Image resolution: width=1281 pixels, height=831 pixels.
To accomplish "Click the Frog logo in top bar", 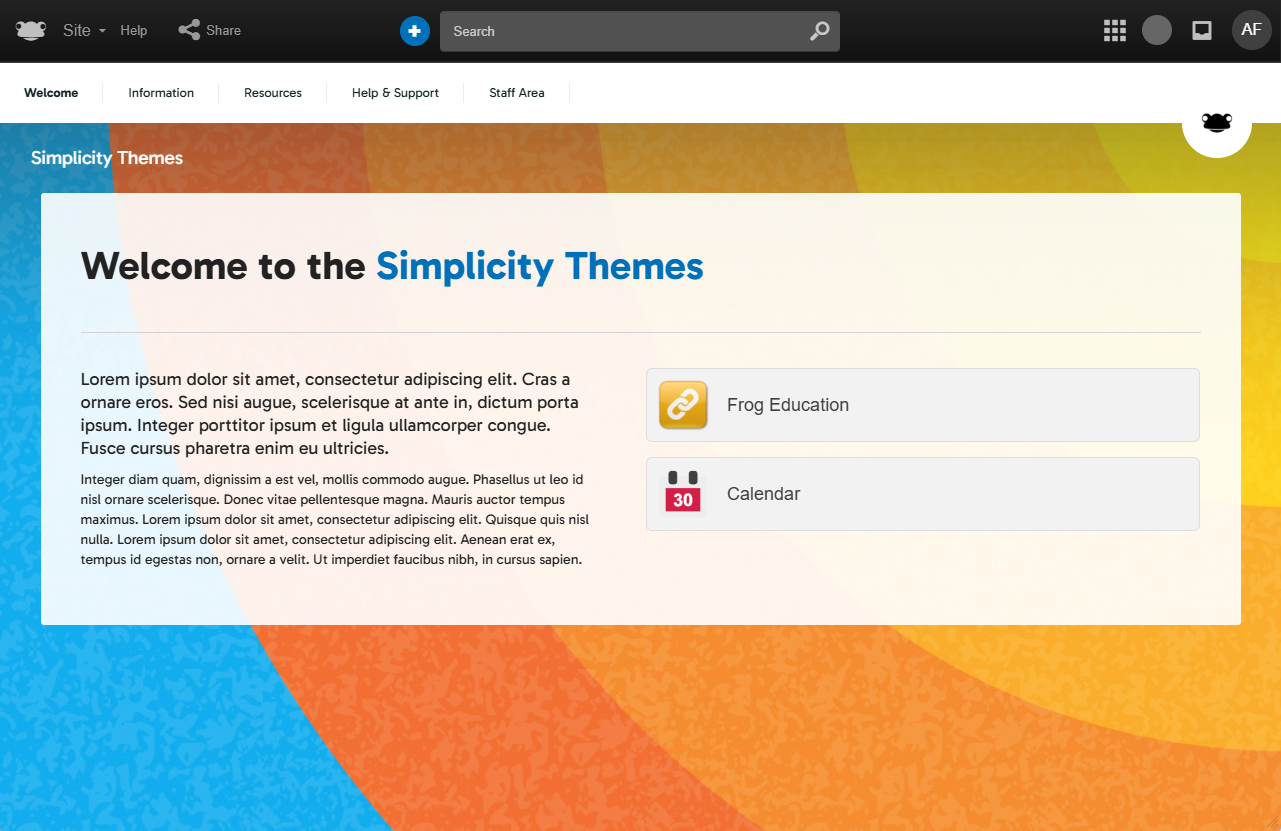I will tap(31, 31).
